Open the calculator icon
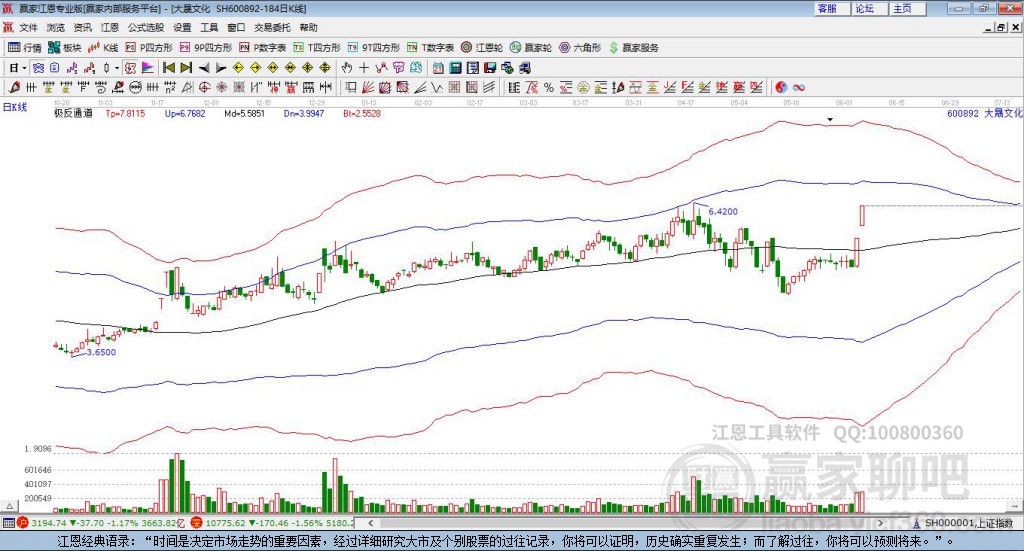The height and width of the screenshot is (551, 1024). (456, 68)
